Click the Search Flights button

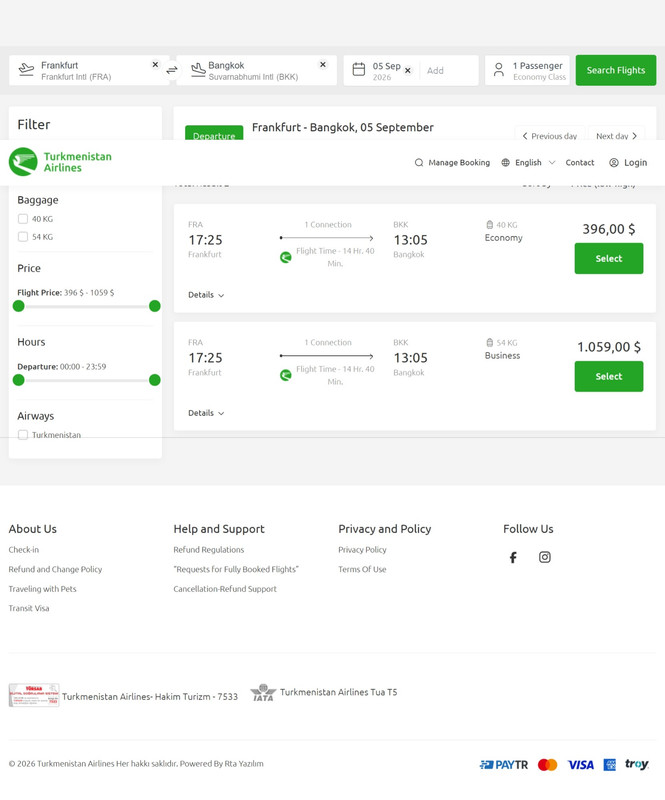(x=616, y=70)
